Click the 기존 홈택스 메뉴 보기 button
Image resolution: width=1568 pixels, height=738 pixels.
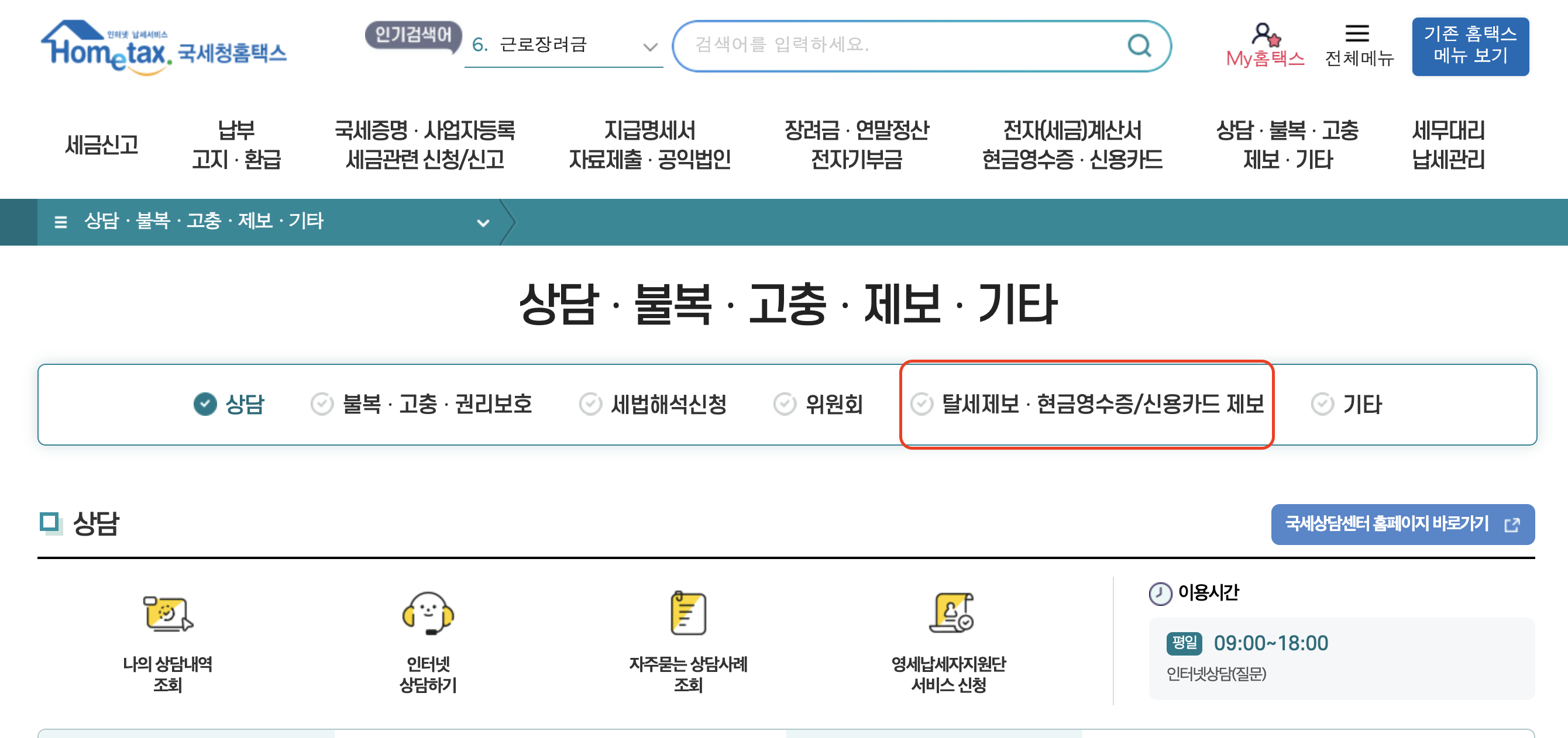coord(1471,46)
